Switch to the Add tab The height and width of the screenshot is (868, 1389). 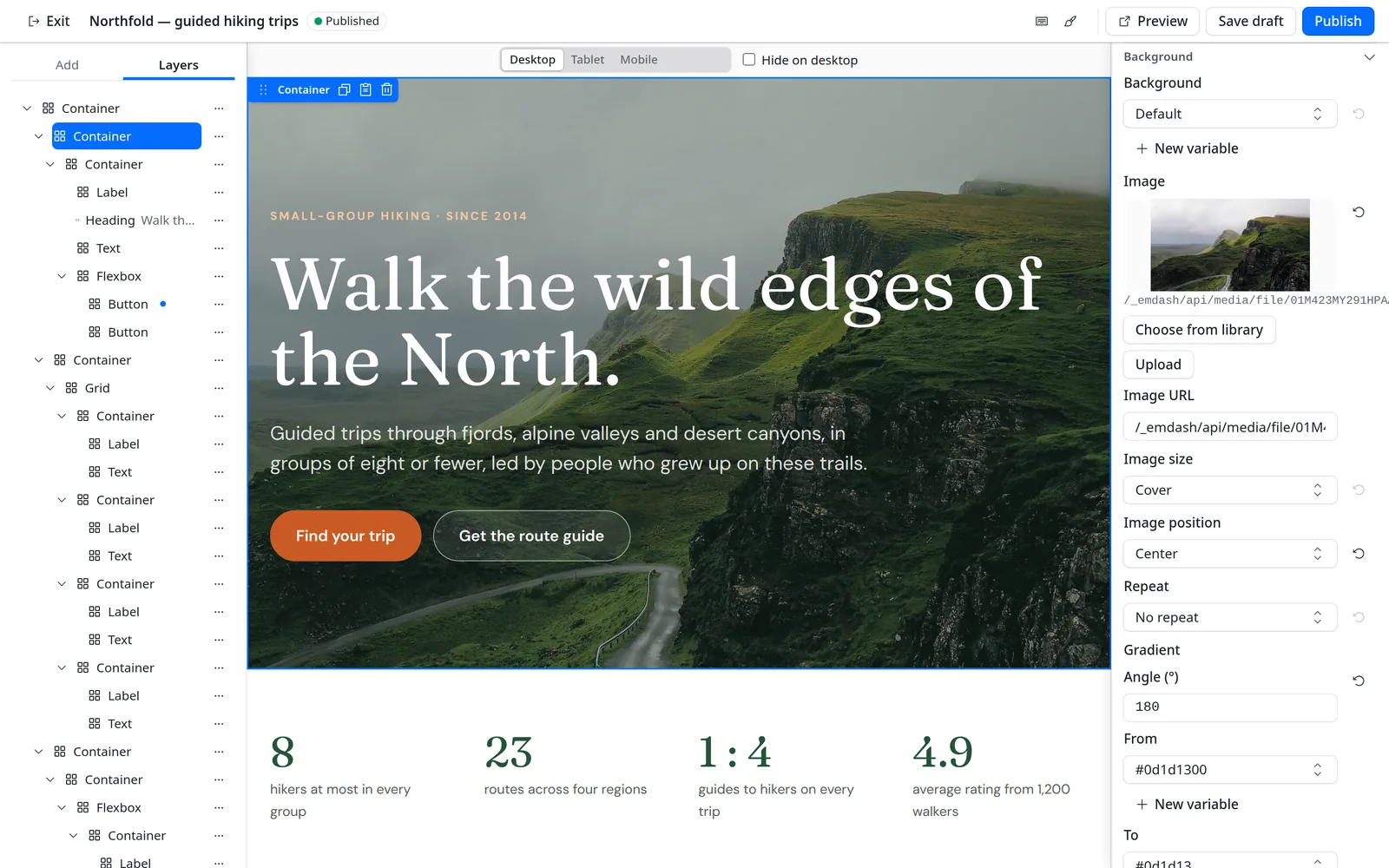67,65
